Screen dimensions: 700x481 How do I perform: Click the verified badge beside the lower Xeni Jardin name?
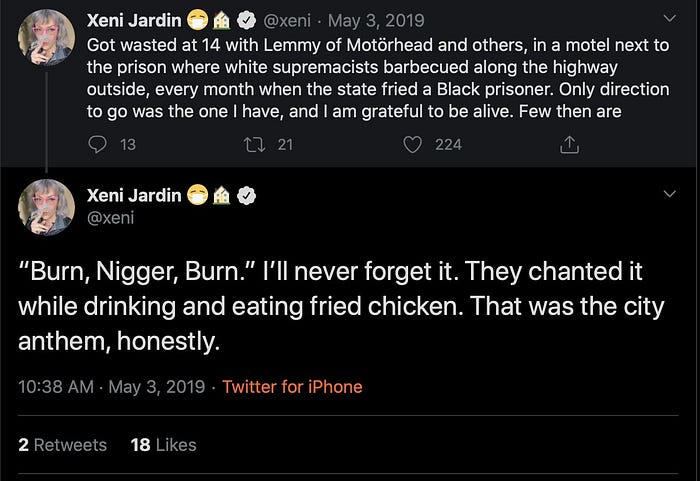244,195
